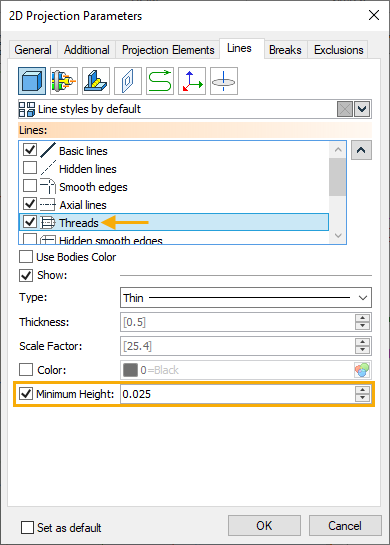
Task: Toggle the Basic lines checkbox
Action: click(30, 149)
